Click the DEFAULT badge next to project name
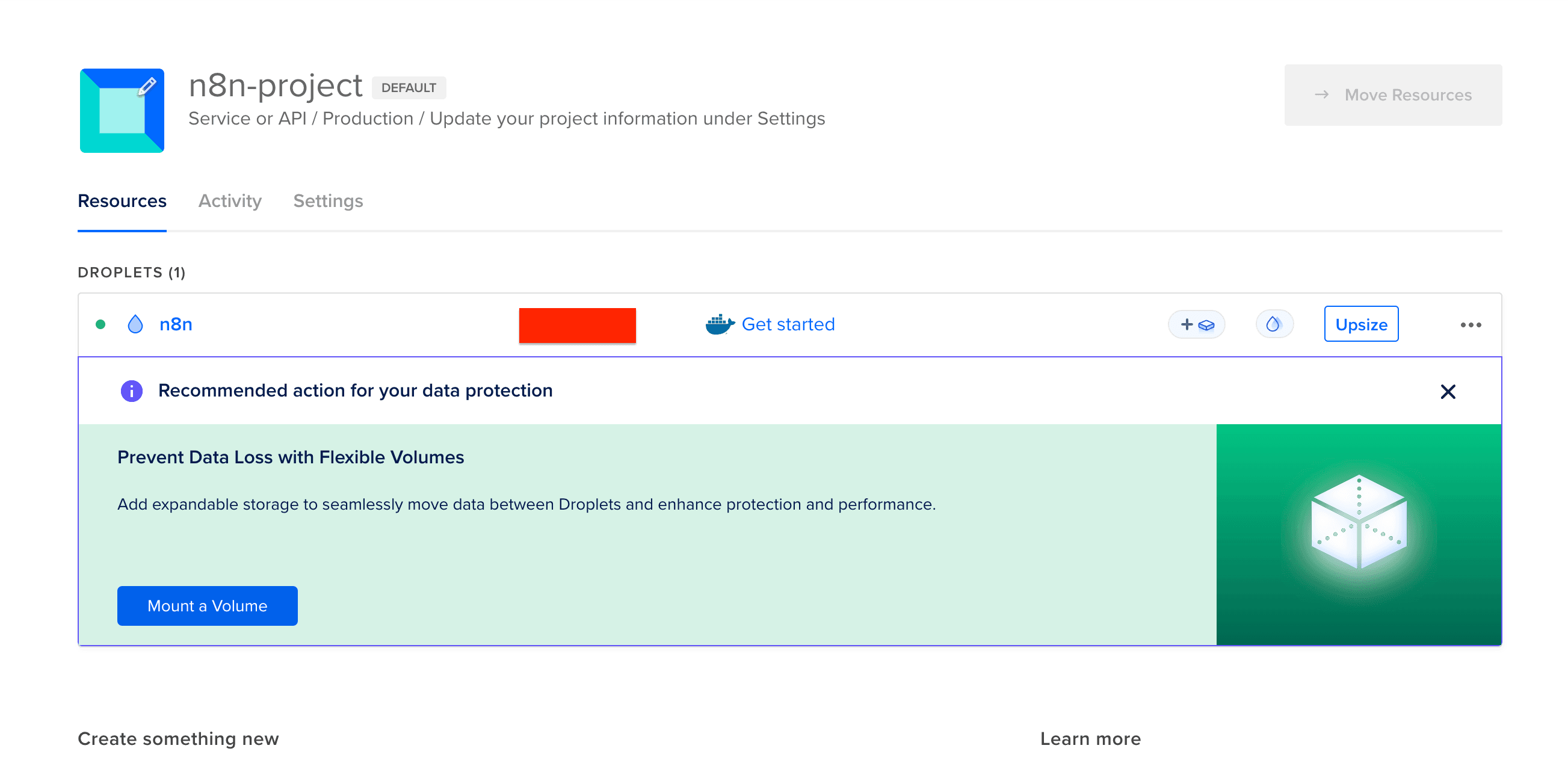The height and width of the screenshot is (775, 1568). coord(409,88)
